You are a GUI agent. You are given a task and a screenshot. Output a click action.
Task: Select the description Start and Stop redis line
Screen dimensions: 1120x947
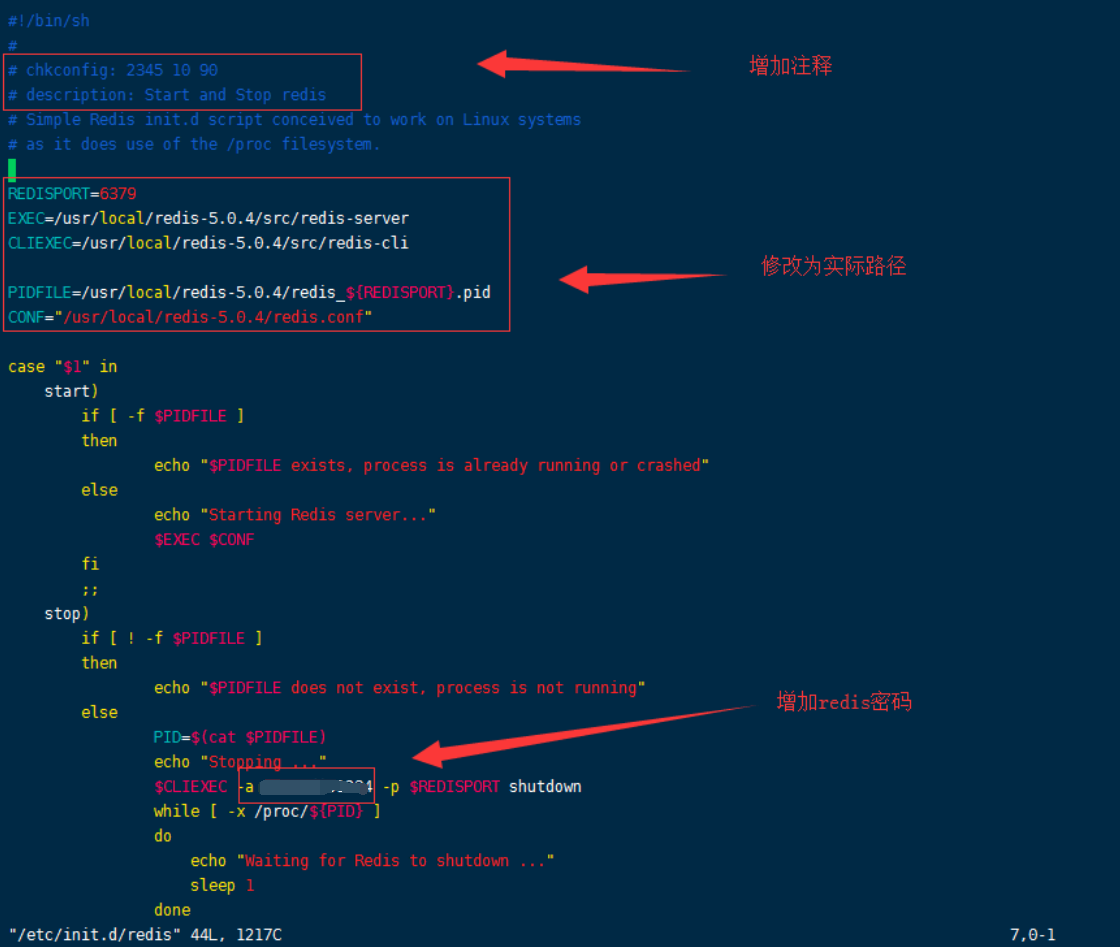[x=167, y=95]
